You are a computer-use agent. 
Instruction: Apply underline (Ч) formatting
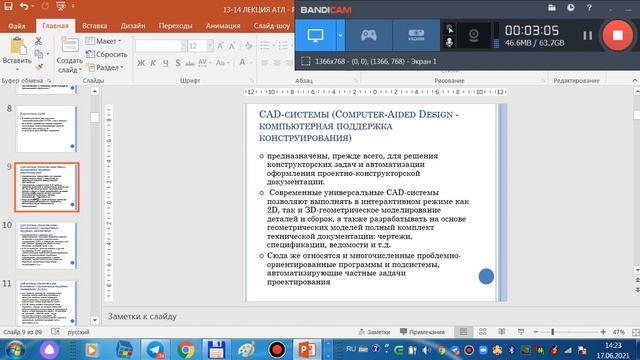165,63
